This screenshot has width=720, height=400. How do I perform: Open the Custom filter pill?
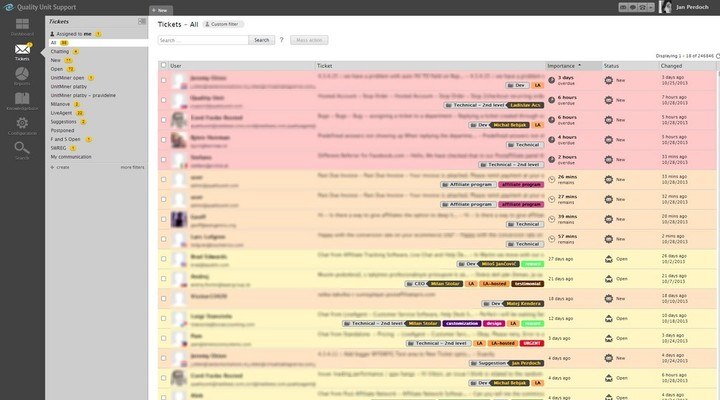pos(224,24)
